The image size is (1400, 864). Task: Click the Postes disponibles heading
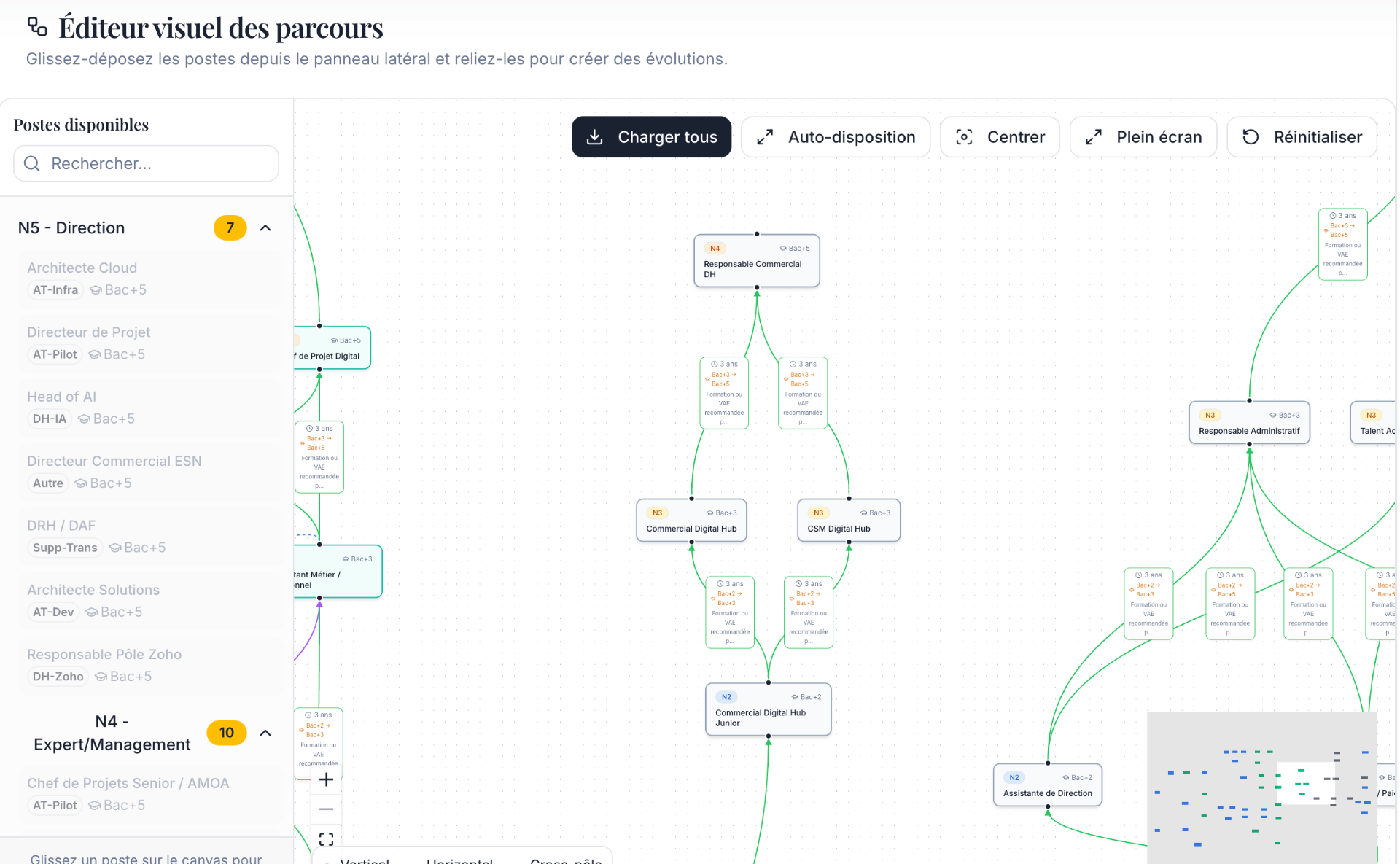(81, 125)
